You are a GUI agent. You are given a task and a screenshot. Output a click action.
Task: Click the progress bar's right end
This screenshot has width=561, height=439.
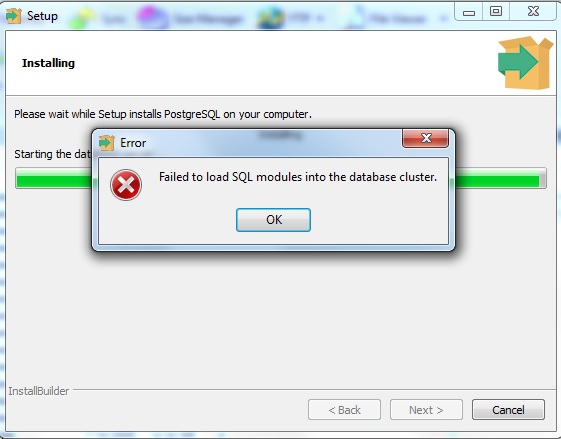[500, 178]
